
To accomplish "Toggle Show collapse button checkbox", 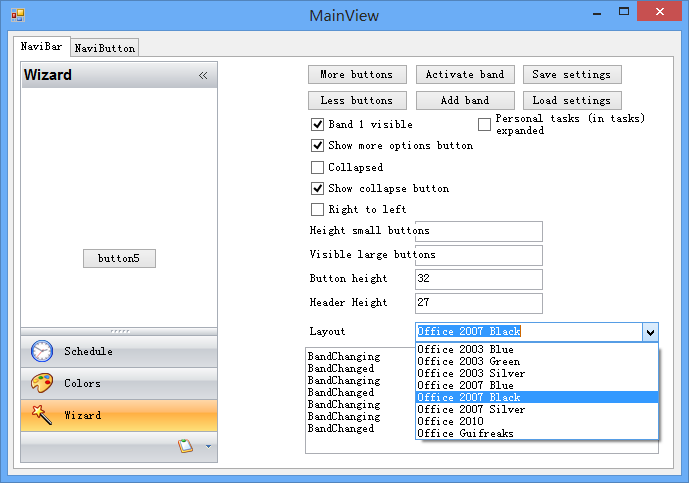I will click(x=317, y=189).
